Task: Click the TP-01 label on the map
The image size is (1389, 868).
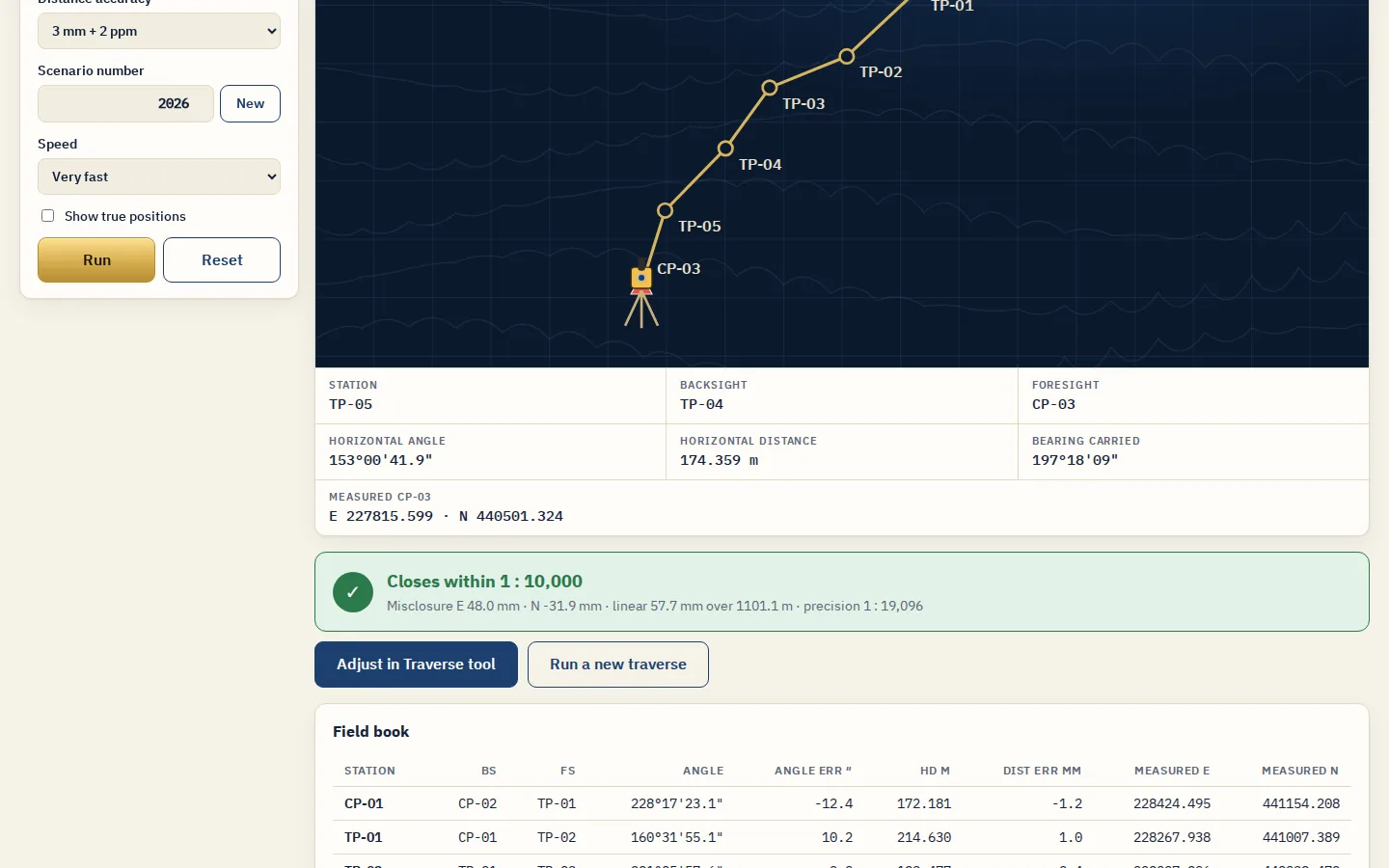Action: click(x=952, y=6)
